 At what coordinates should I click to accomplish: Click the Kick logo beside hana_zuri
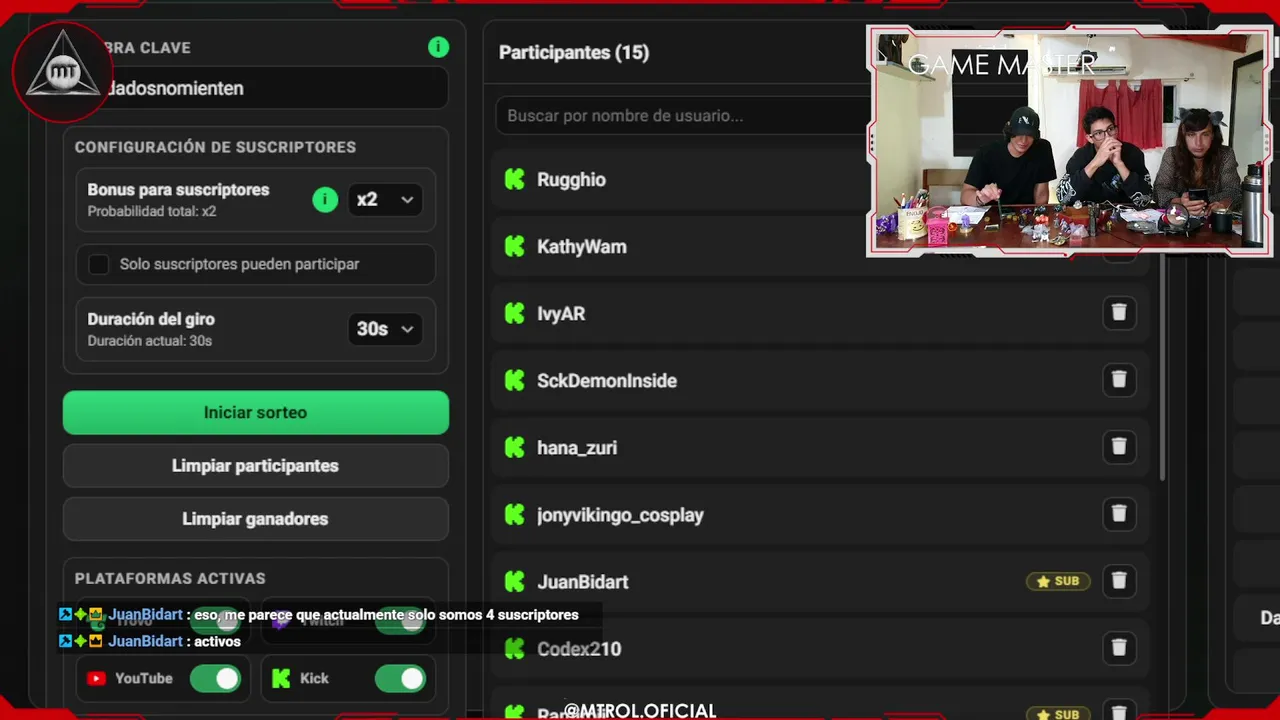(514, 447)
